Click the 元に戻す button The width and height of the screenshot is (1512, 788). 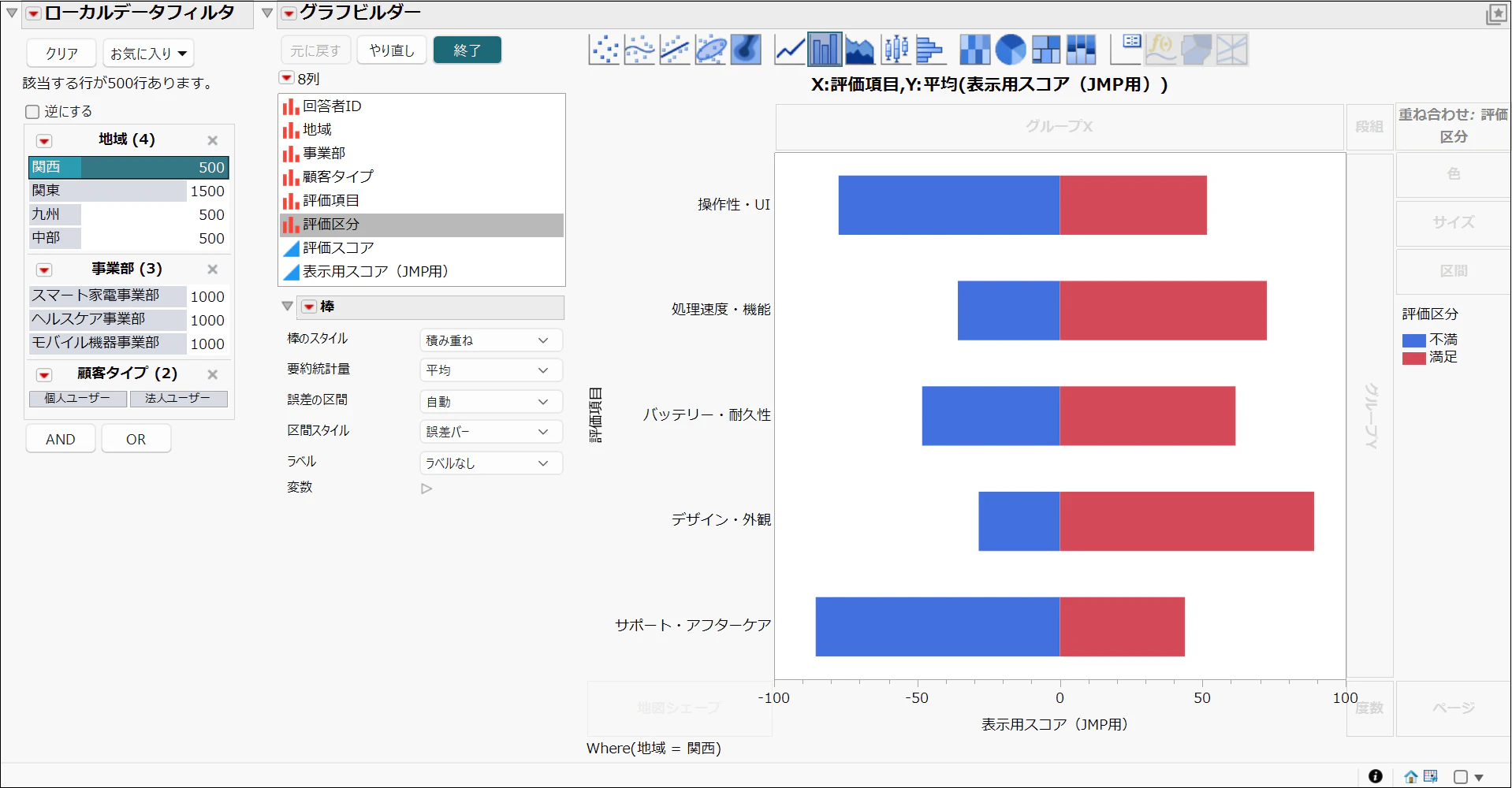315,50
